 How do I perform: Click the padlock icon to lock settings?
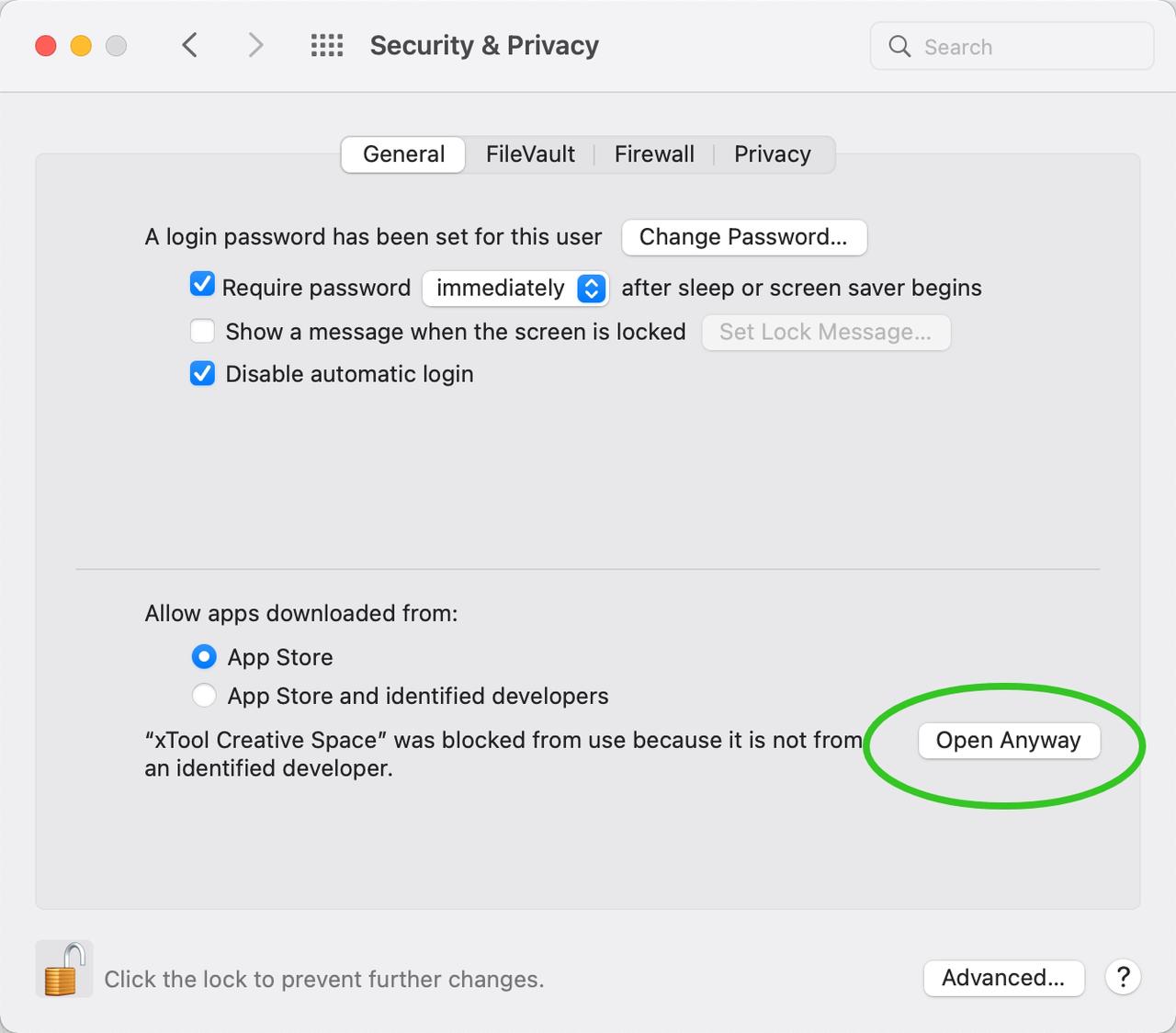pos(63,970)
